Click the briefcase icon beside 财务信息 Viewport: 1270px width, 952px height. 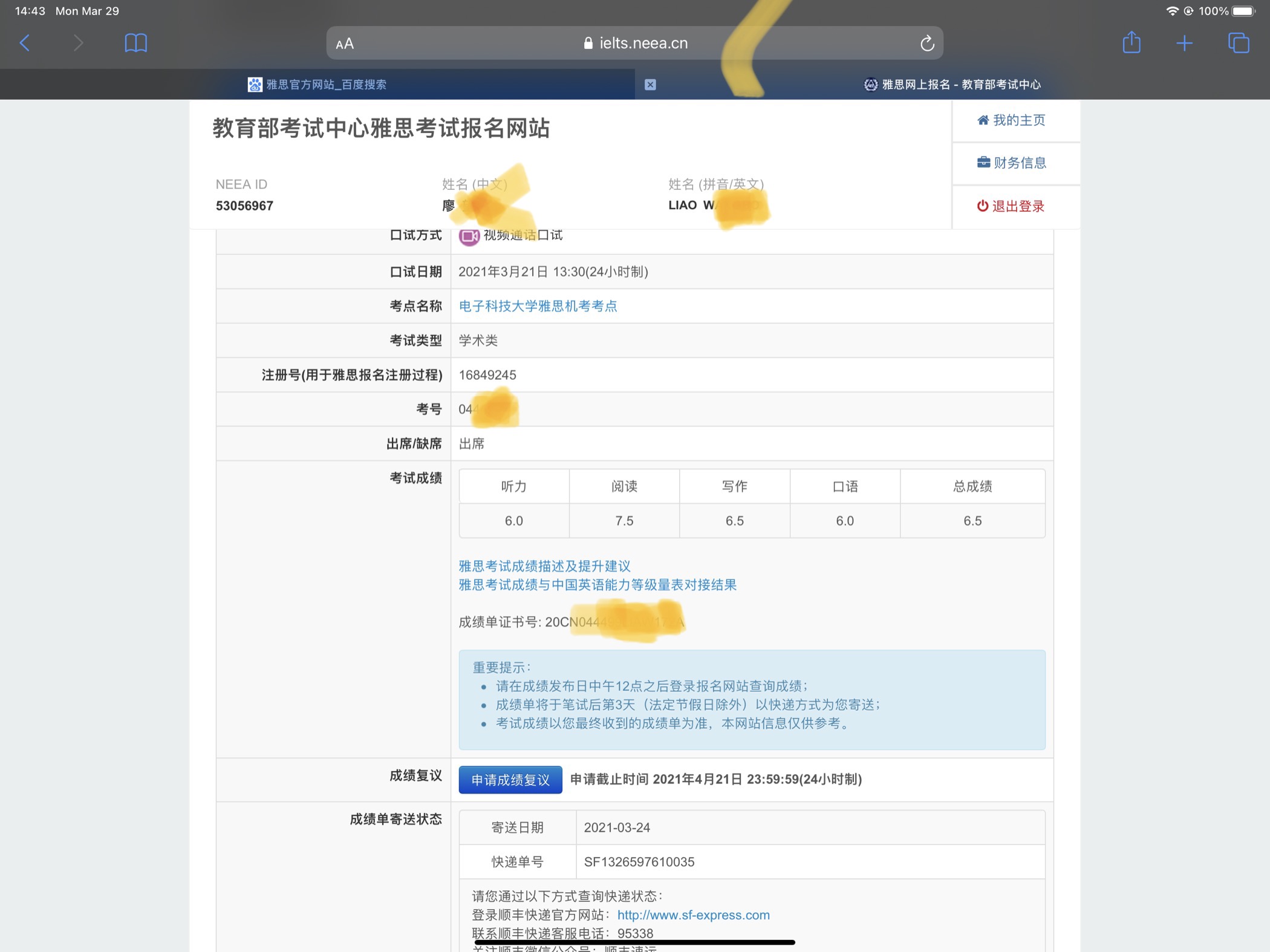coord(984,163)
